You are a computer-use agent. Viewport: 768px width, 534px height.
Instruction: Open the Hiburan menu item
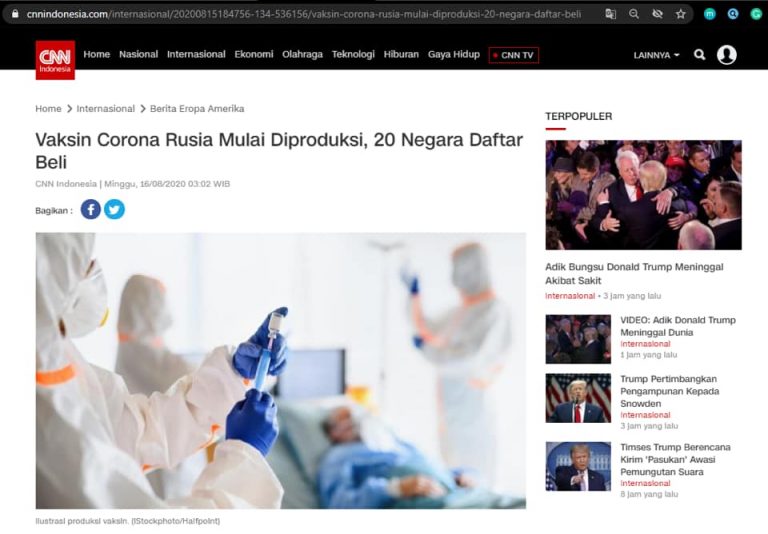(401, 54)
